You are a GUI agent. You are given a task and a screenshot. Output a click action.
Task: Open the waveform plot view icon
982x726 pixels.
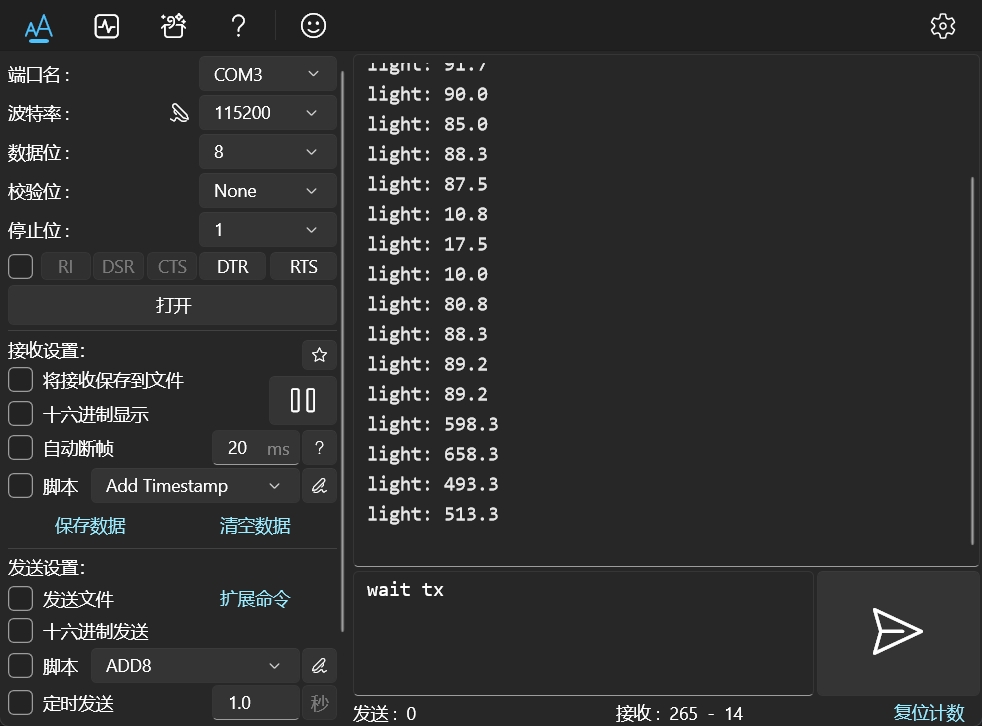(x=107, y=26)
